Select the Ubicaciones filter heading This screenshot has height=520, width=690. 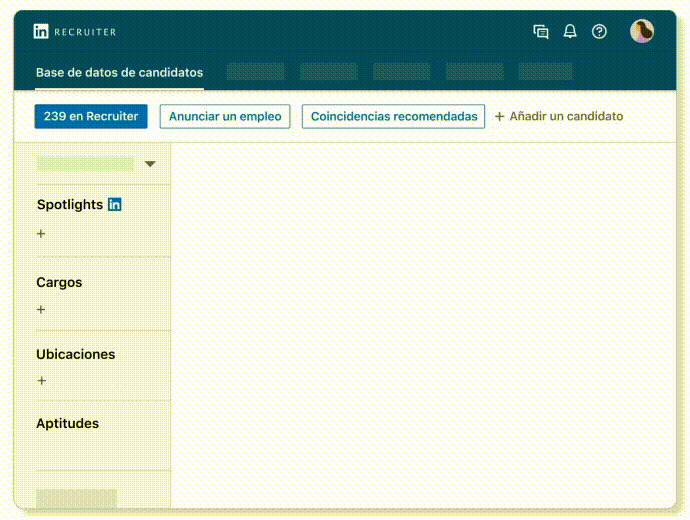click(x=76, y=355)
